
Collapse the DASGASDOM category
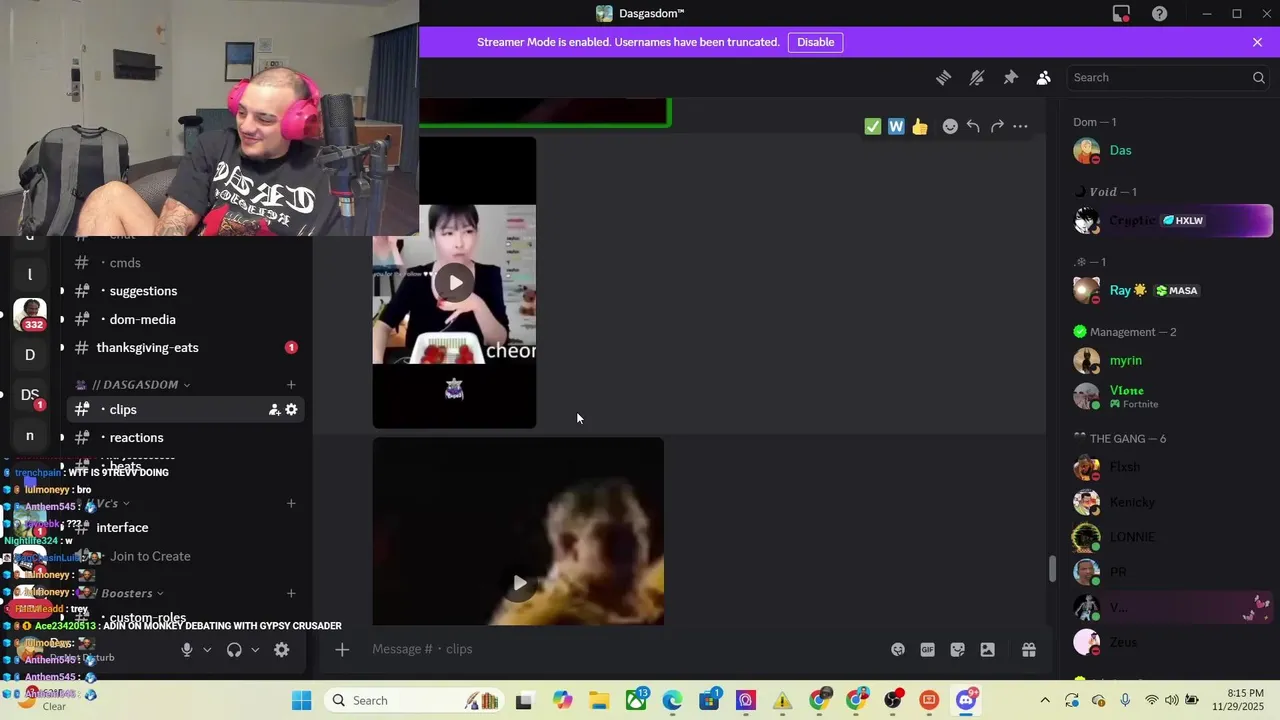coord(134,384)
